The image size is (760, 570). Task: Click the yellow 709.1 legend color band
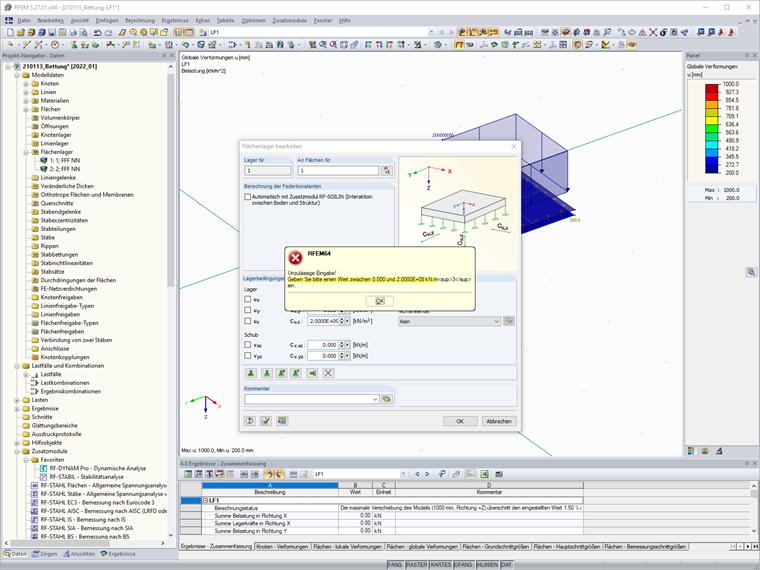tap(712, 120)
